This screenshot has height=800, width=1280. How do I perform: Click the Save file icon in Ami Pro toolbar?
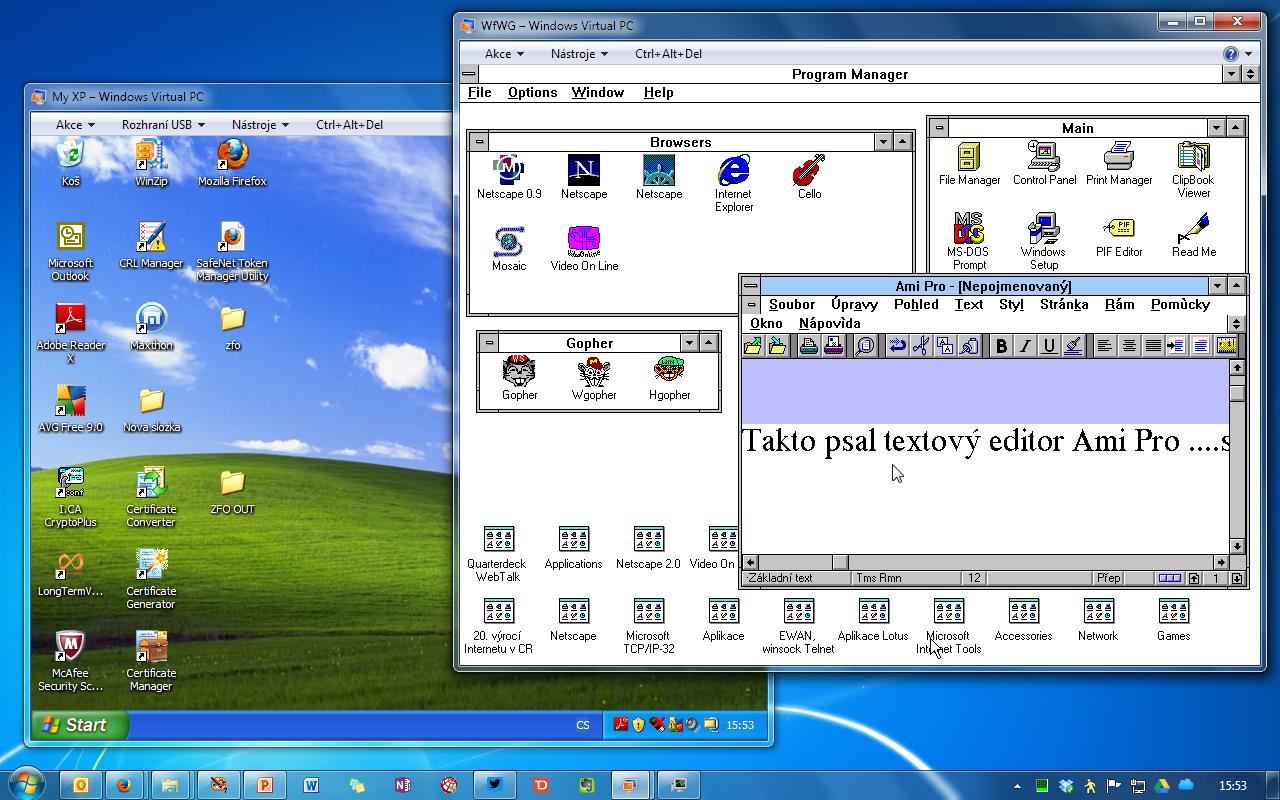click(x=777, y=346)
